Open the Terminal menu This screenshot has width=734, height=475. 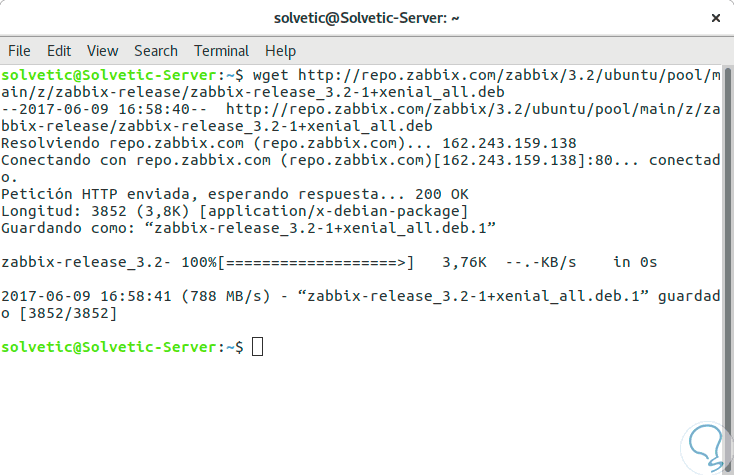(x=221, y=50)
